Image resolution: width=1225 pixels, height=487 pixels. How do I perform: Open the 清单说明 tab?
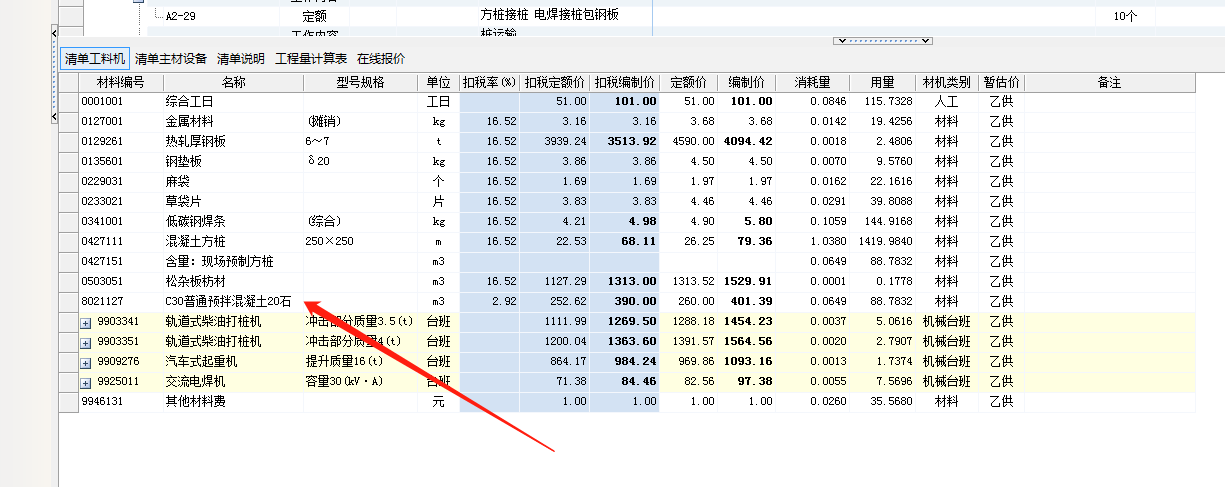(x=241, y=58)
